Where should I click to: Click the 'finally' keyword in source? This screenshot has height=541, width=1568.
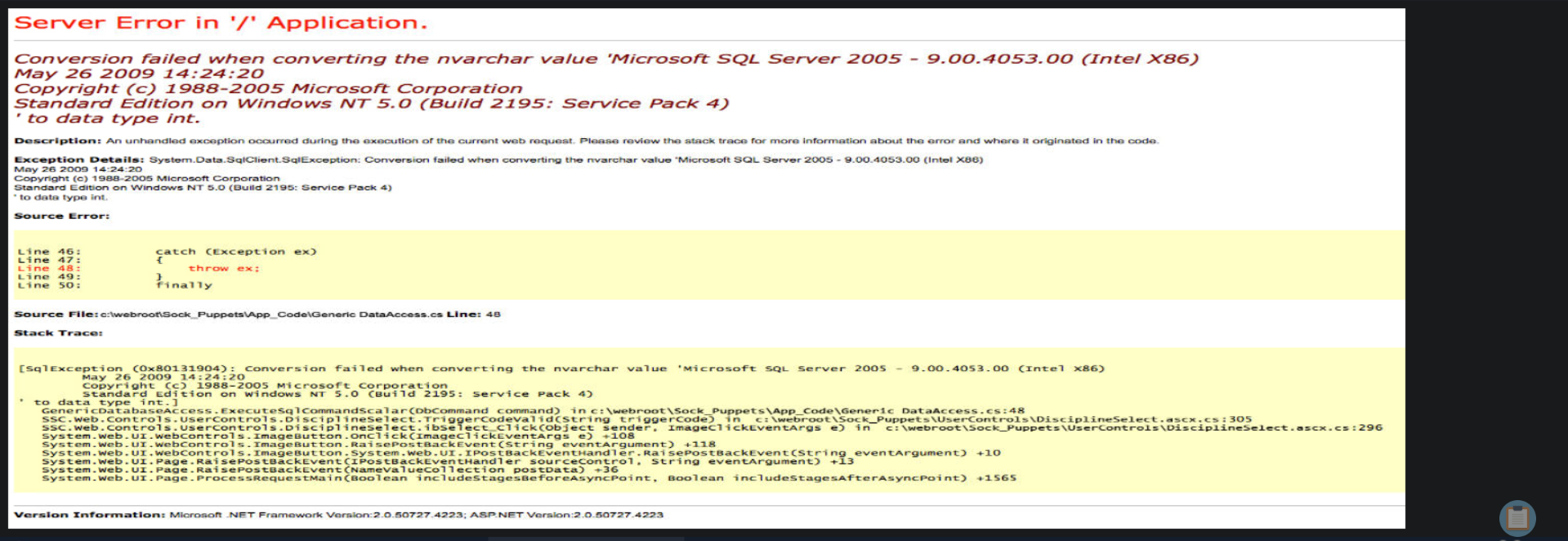coord(184,285)
